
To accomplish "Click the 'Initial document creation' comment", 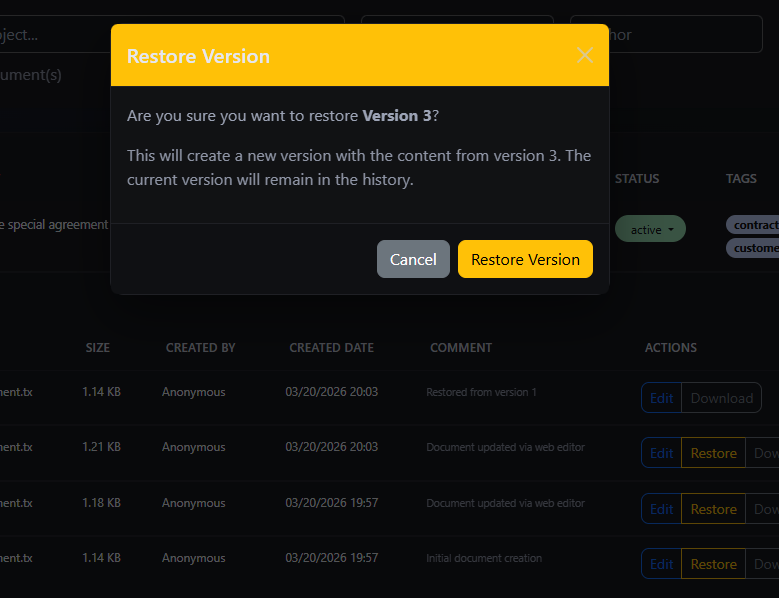I will (x=484, y=558).
